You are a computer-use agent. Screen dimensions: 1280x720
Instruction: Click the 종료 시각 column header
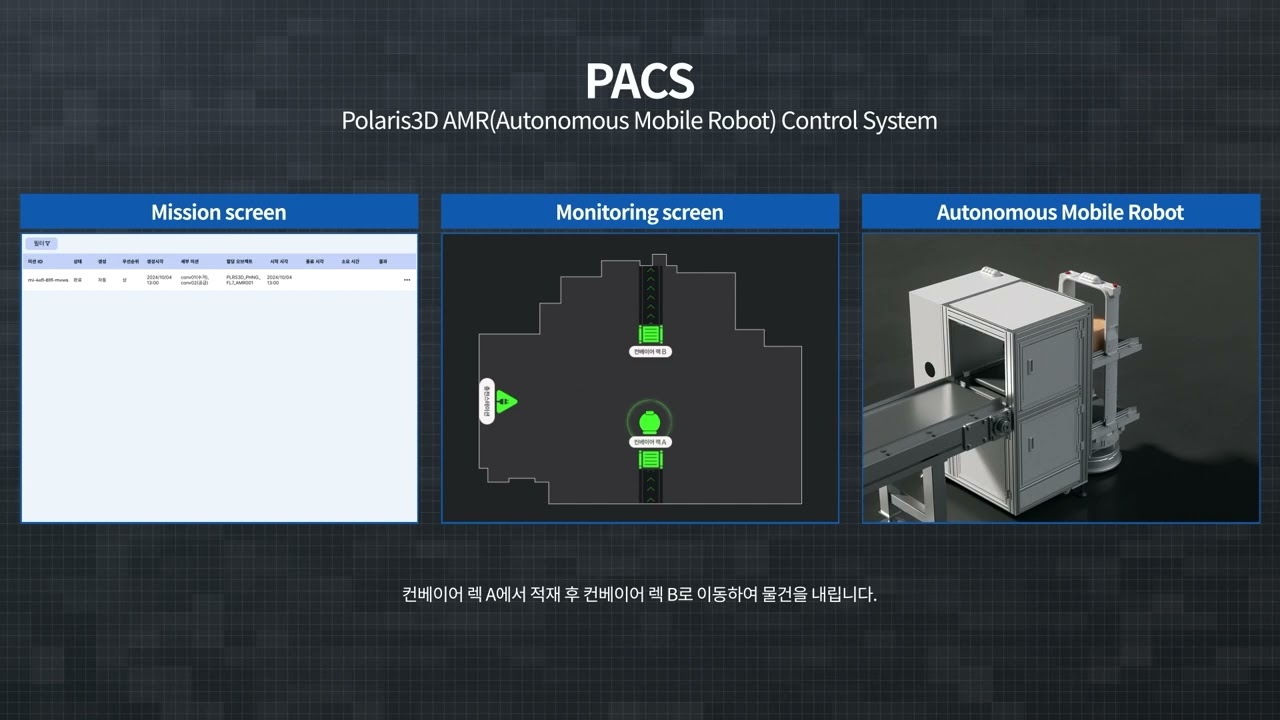coord(315,262)
